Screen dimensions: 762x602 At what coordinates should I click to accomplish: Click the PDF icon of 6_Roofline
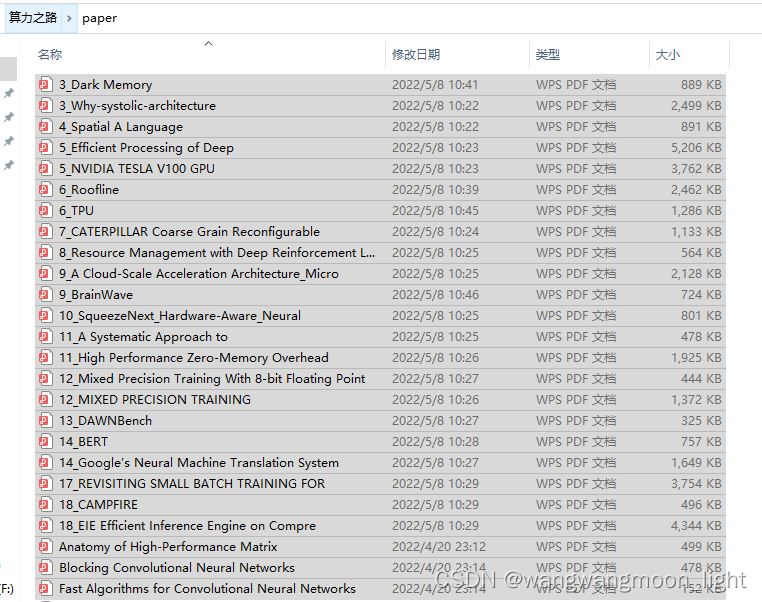coord(45,189)
